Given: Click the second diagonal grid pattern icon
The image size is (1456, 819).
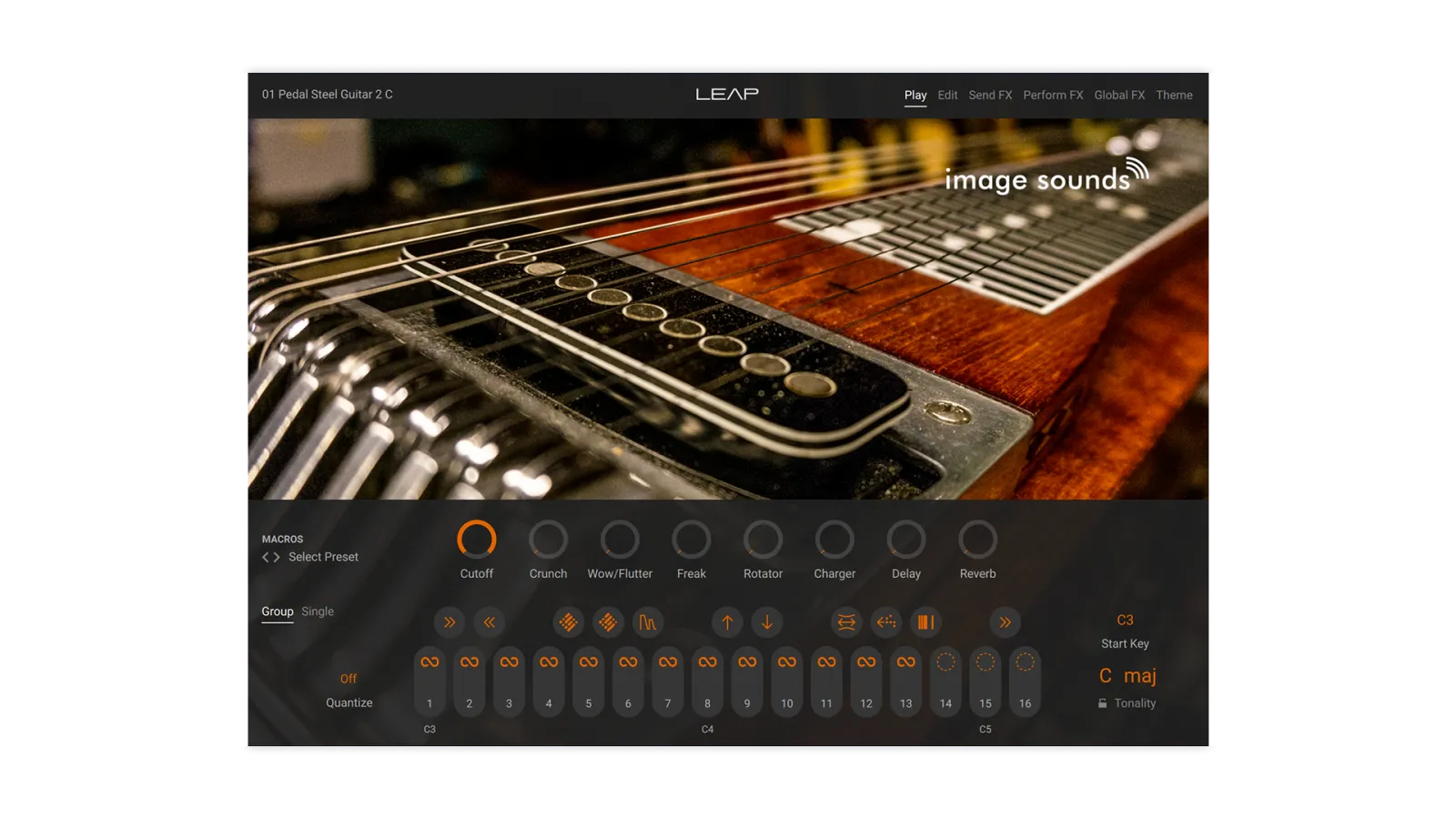Looking at the screenshot, I should [608, 622].
